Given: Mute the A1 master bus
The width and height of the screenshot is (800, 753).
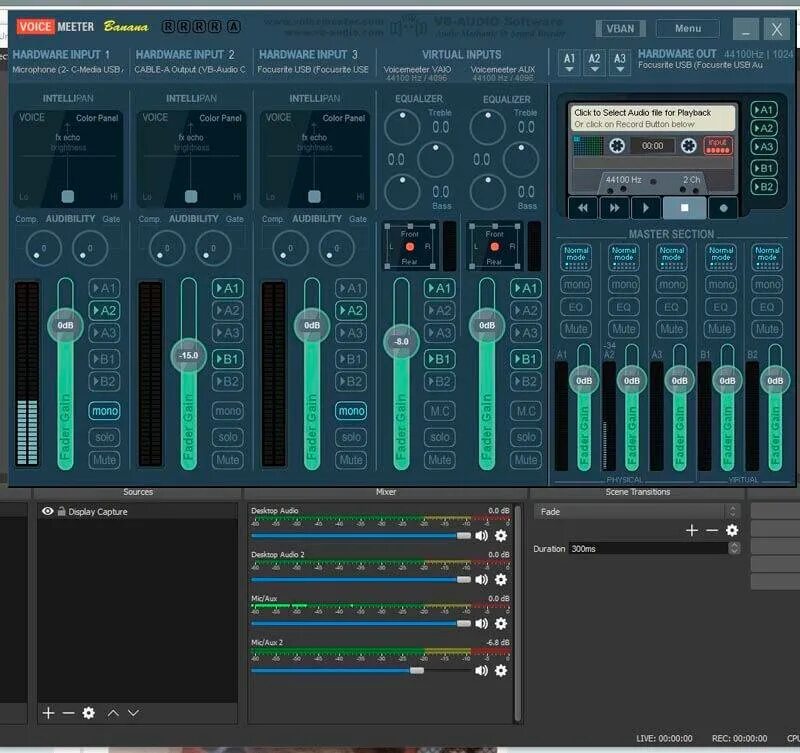Looking at the screenshot, I should pos(576,329).
